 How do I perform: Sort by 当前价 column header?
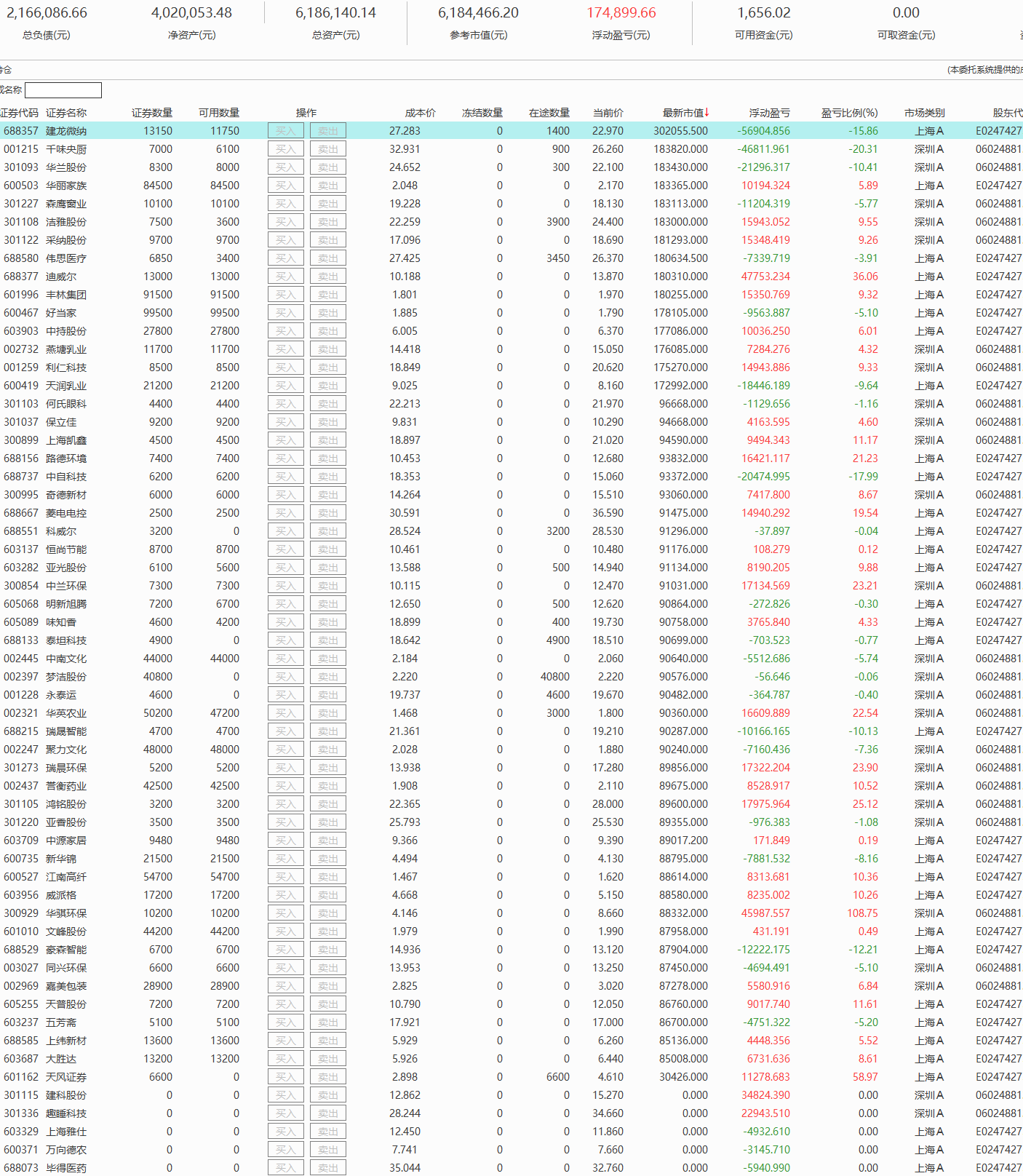point(608,113)
